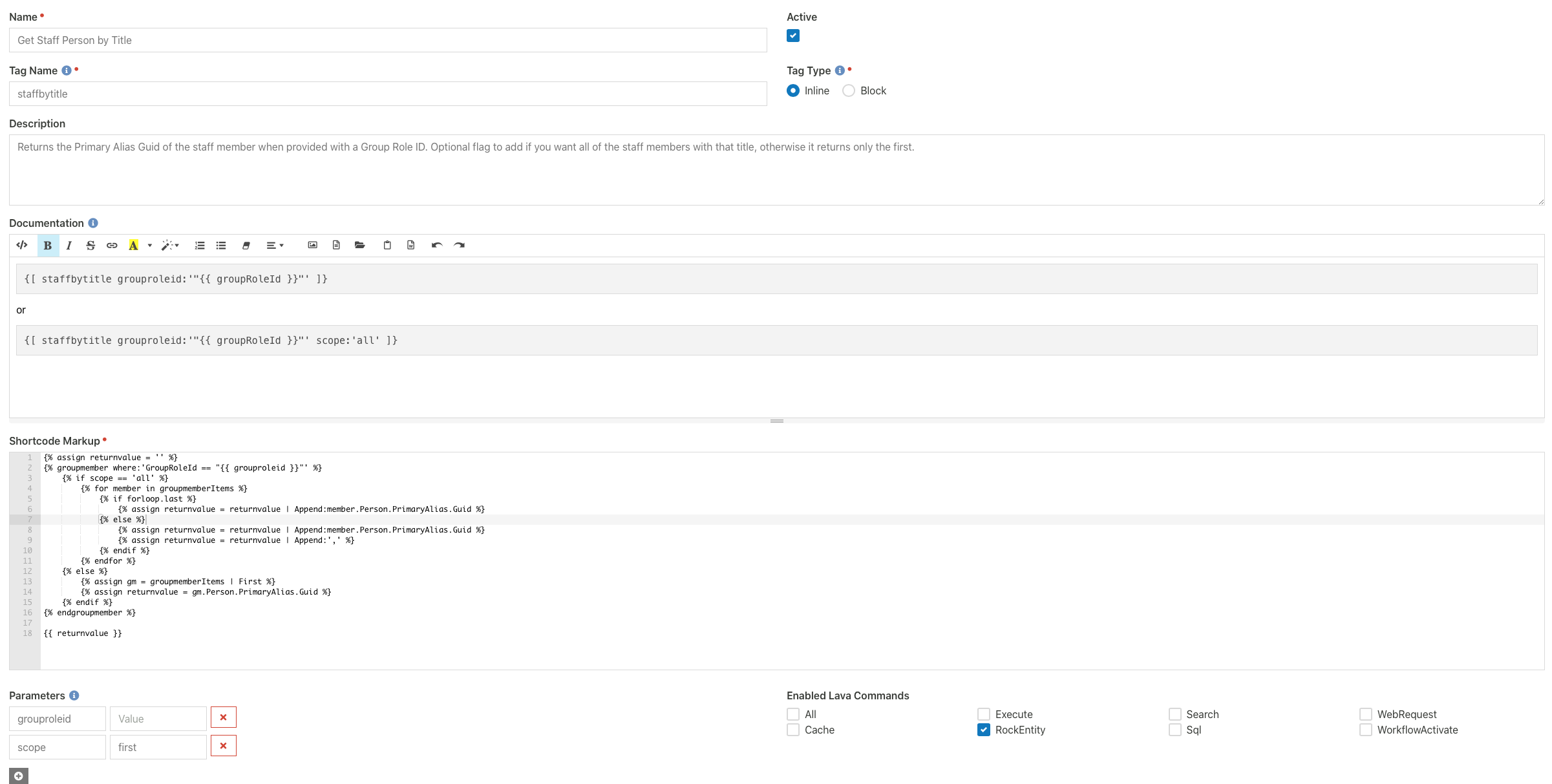Click the Description text area
1552x784 pixels.
[776, 170]
